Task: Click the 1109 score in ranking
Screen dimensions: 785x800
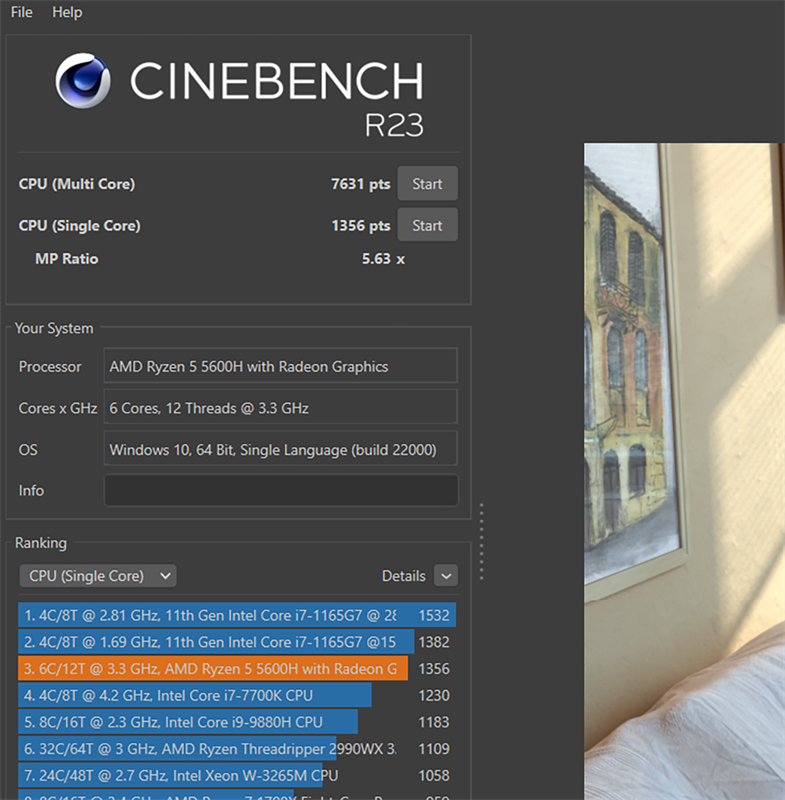Action: point(434,748)
